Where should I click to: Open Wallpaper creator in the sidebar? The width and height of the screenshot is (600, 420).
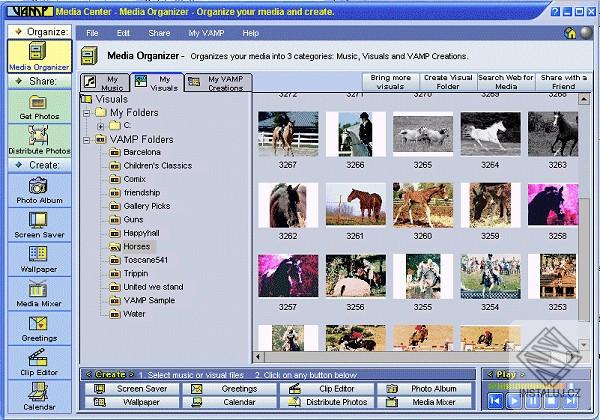39,259
